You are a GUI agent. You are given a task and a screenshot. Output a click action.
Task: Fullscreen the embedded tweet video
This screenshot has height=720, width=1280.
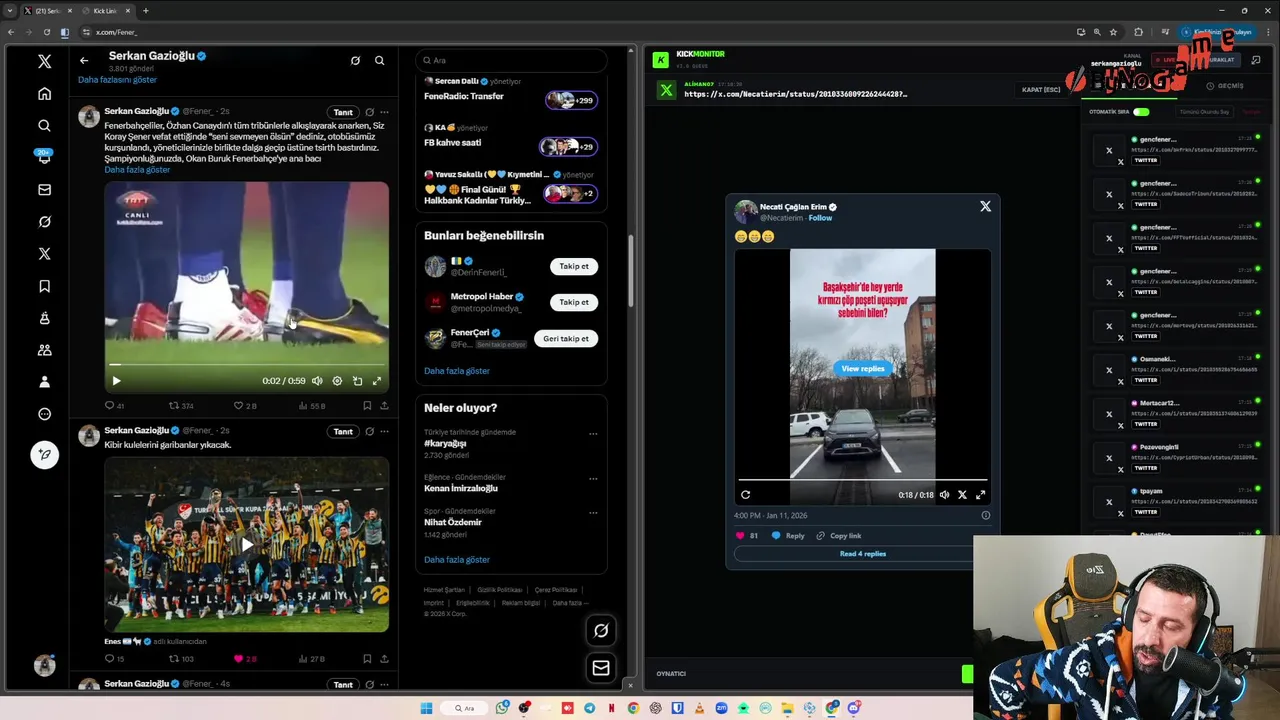click(980, 495)
